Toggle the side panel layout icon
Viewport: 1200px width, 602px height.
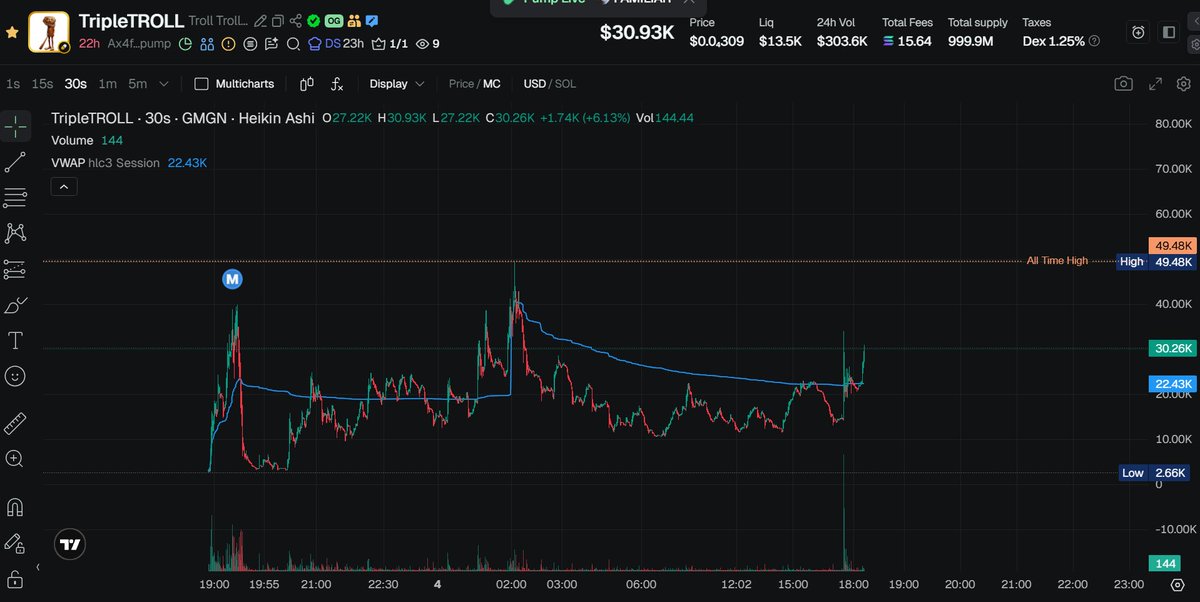click(1168, 32)
